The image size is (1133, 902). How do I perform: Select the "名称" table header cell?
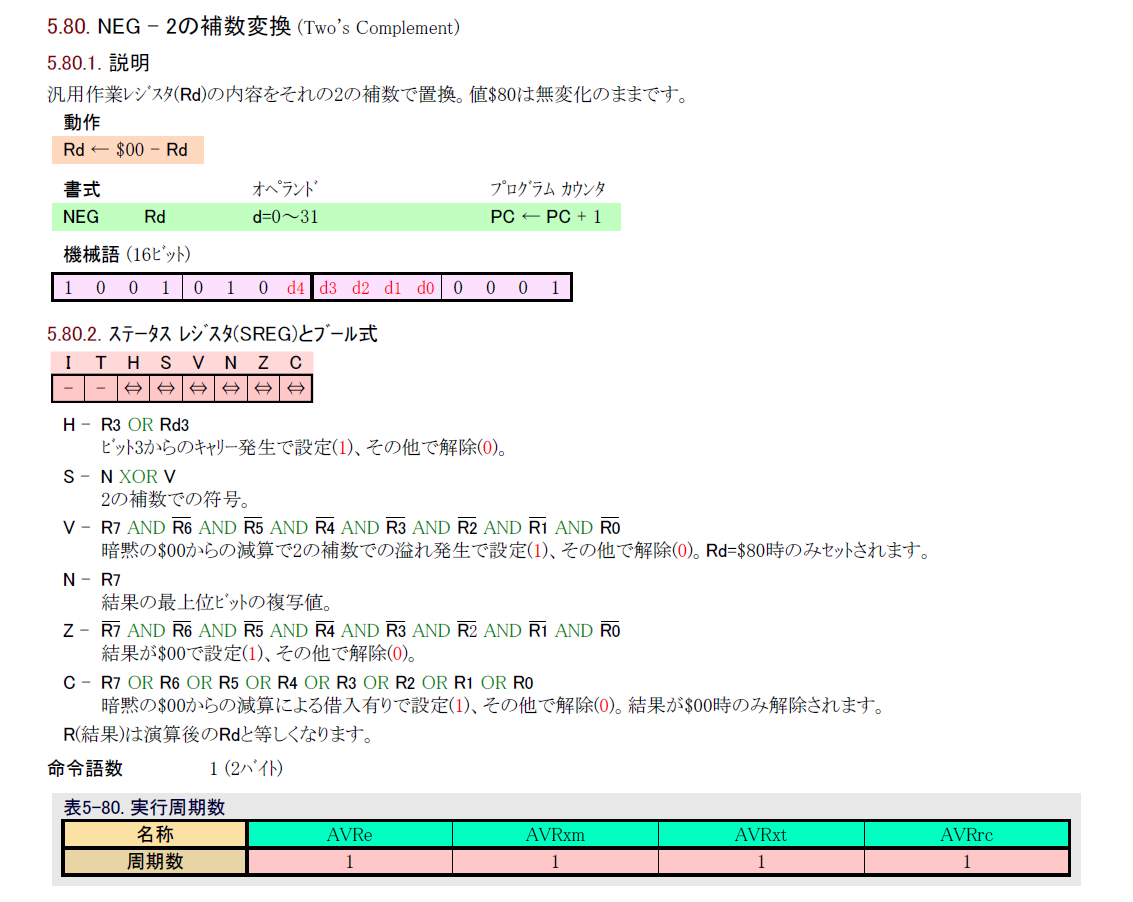click(155, 835)
